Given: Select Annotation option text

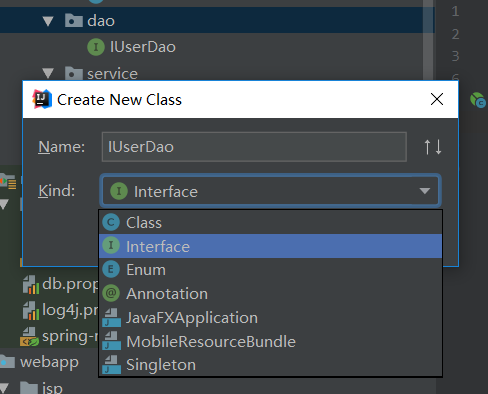Looking at the screenshot, I should (x=167, y=294).
